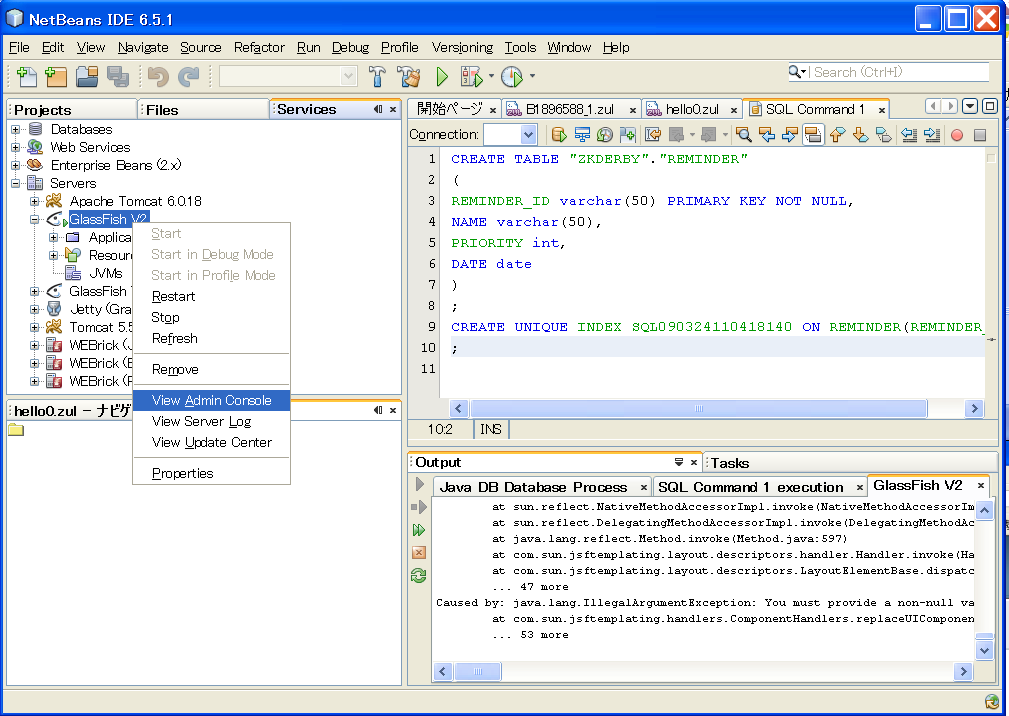The height and width of the screenshot is (716, 1009).
Task: Start macro recording with red circle
Action: [x=957, y=135]
